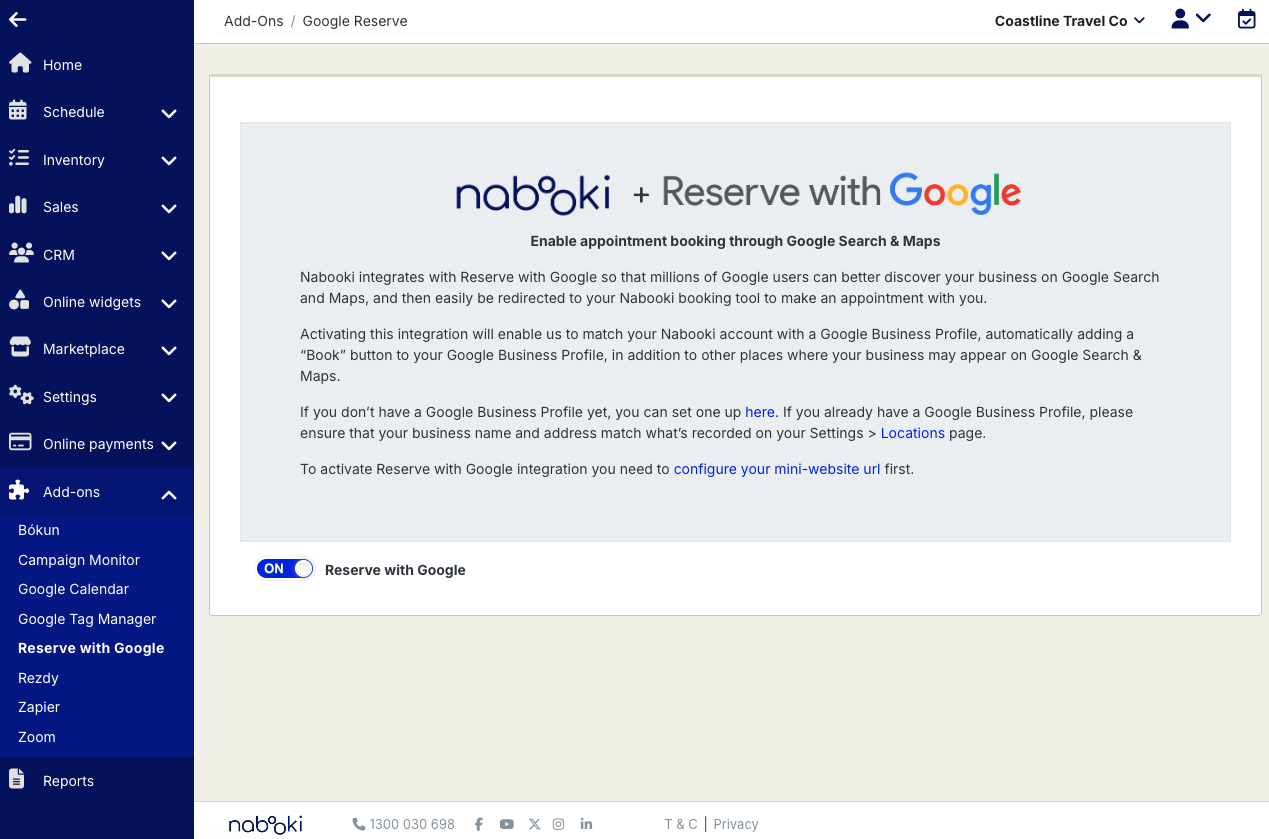Turn off the Reserve with Google switch
The image size is (1269, 839).
coord(285,569)
